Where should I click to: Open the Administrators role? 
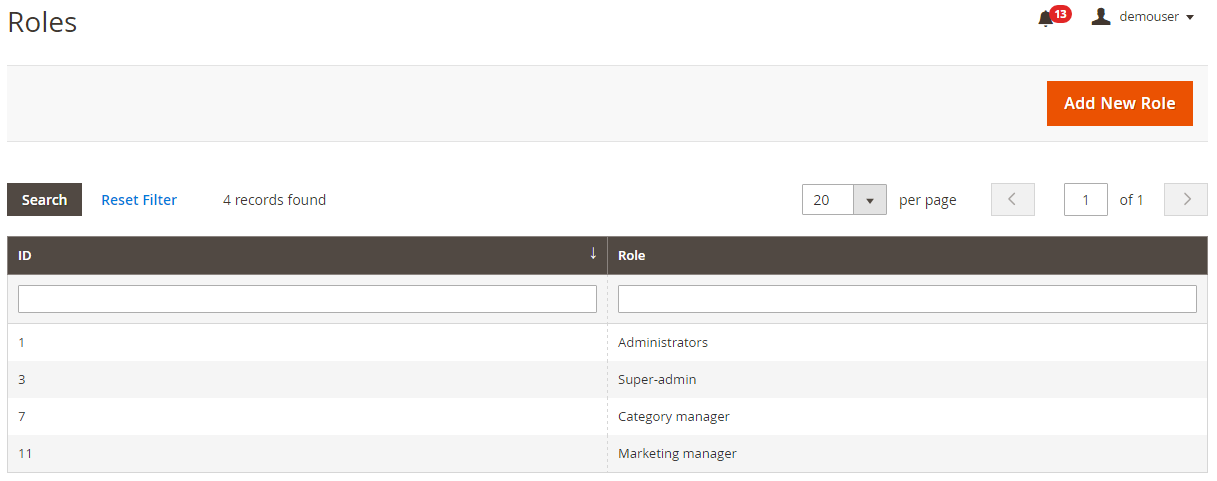(x=662, y=343)
